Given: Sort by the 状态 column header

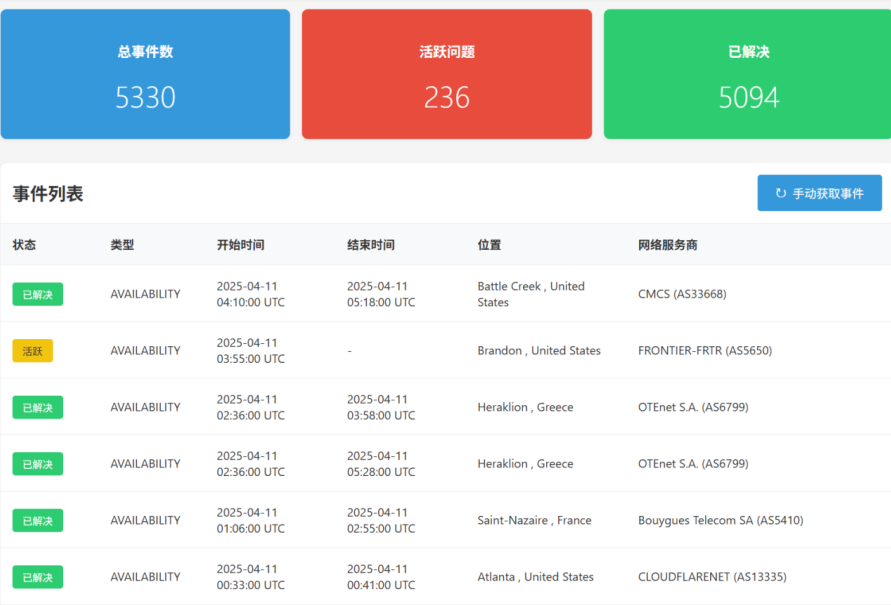Looking at the screenshot, I should [24, 245].
